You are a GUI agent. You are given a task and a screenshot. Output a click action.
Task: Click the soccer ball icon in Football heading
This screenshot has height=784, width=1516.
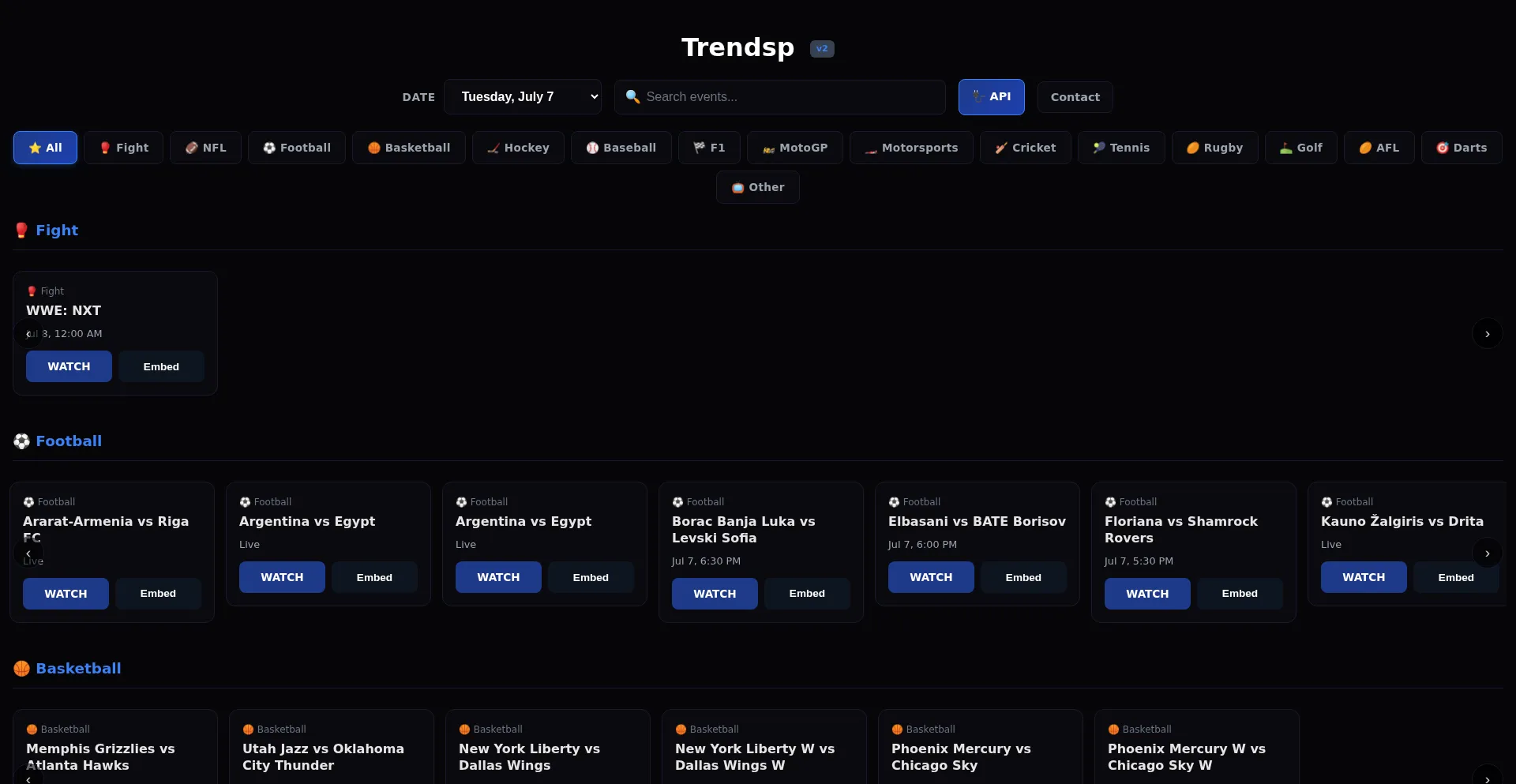tap(21, 441)
